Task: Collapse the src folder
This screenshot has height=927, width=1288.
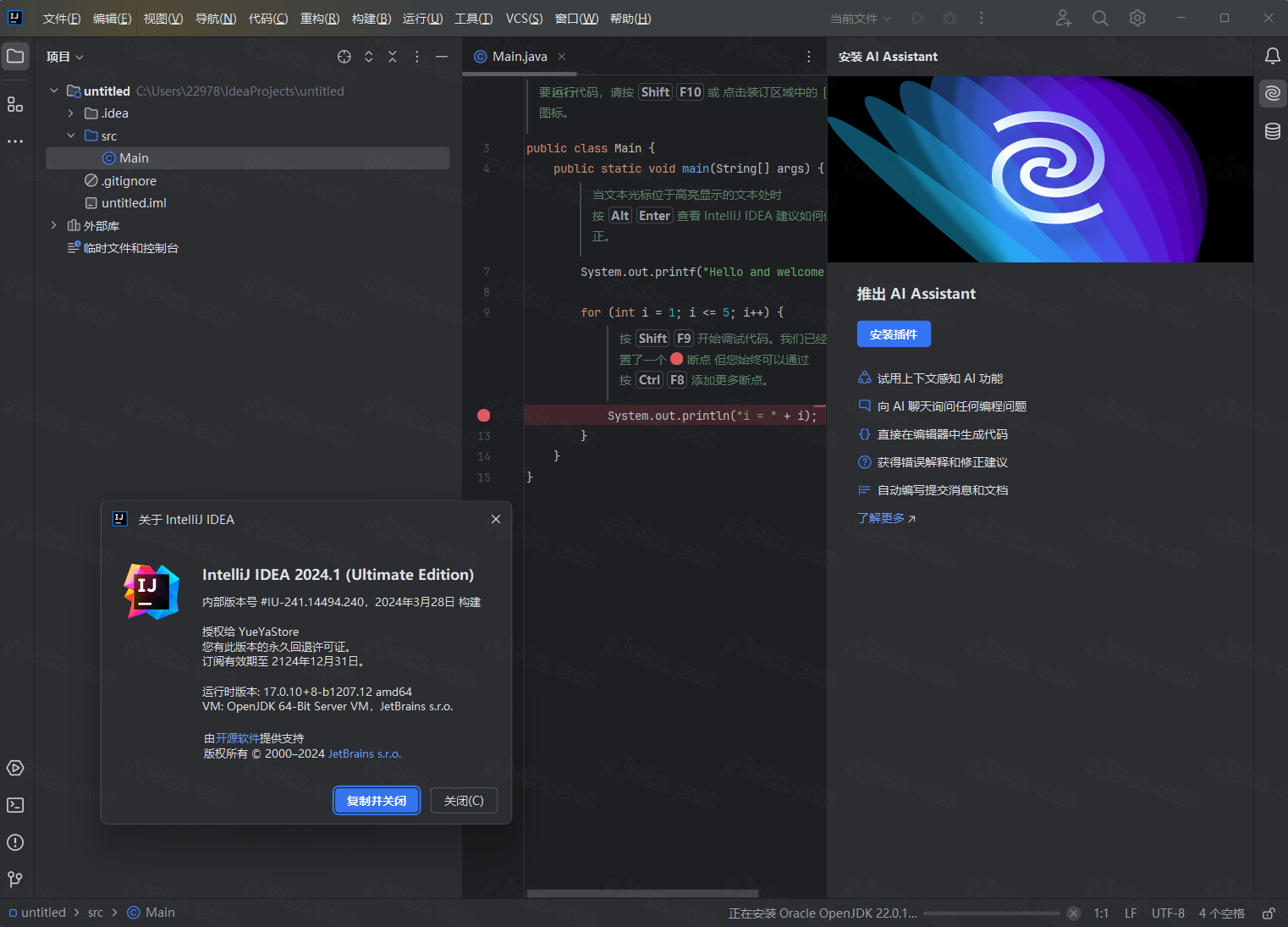Action: 71,135
